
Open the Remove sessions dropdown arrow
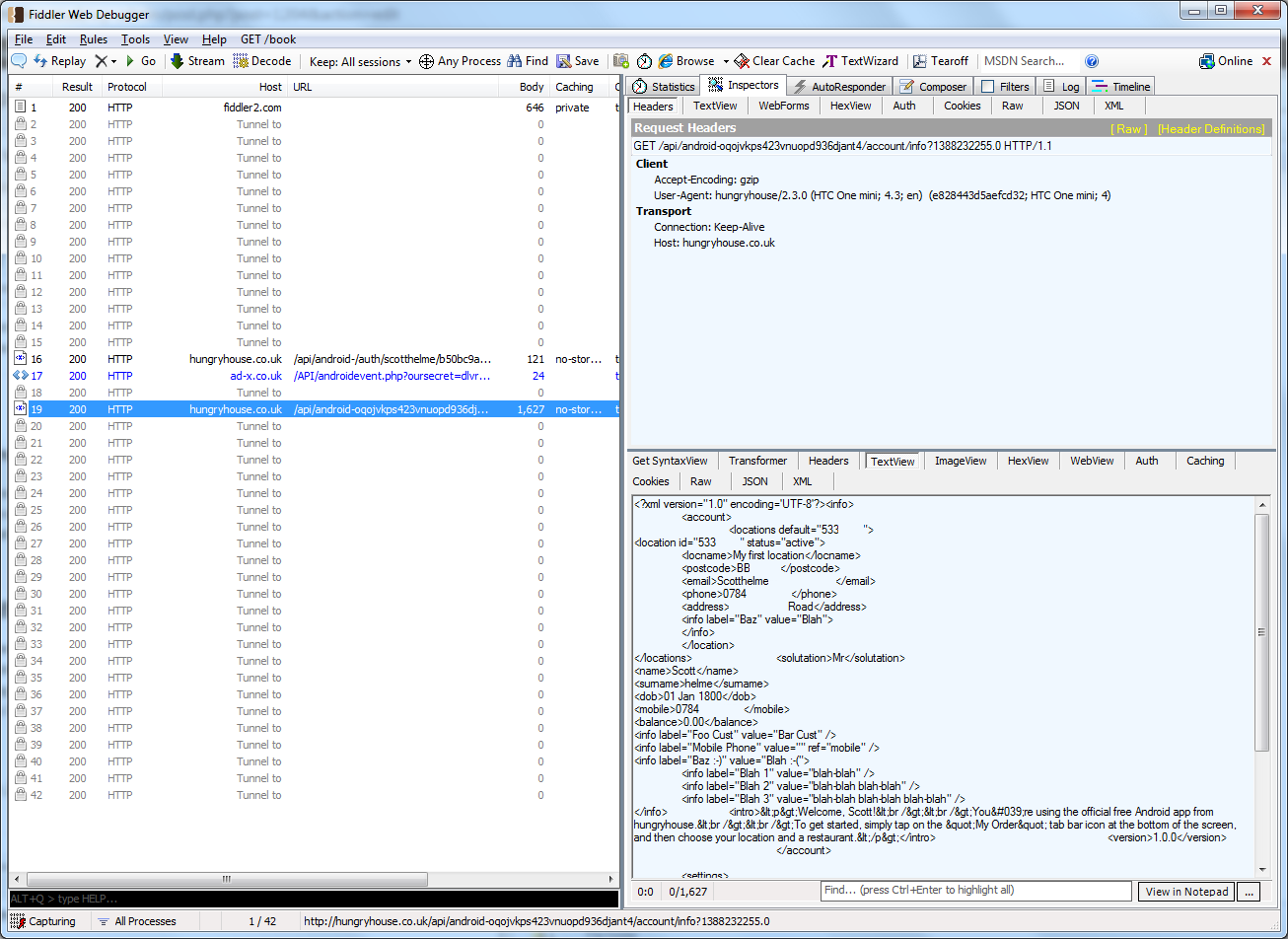113,61
